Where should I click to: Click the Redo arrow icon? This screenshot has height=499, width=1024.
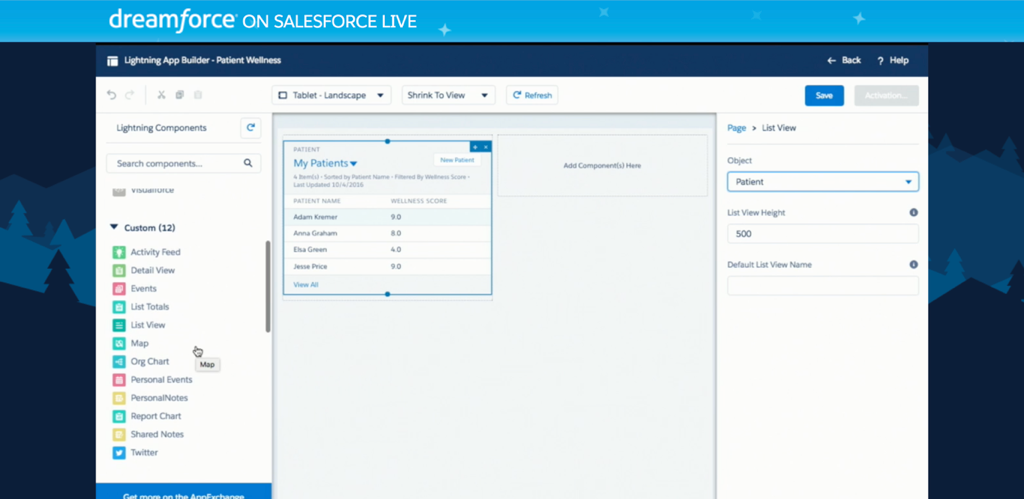point(129,95)
